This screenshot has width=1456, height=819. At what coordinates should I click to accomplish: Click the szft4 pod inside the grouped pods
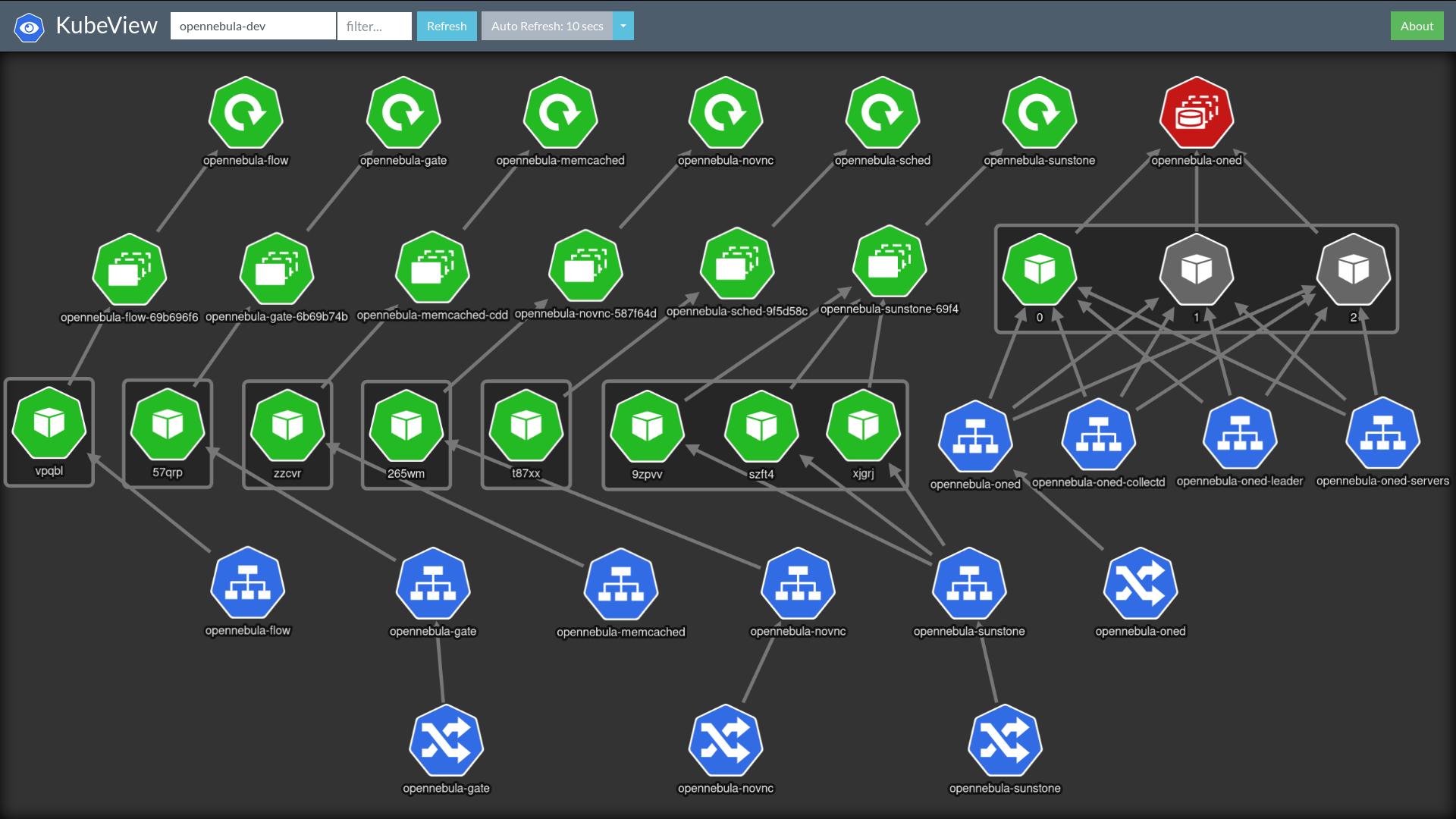click(761, 426)
